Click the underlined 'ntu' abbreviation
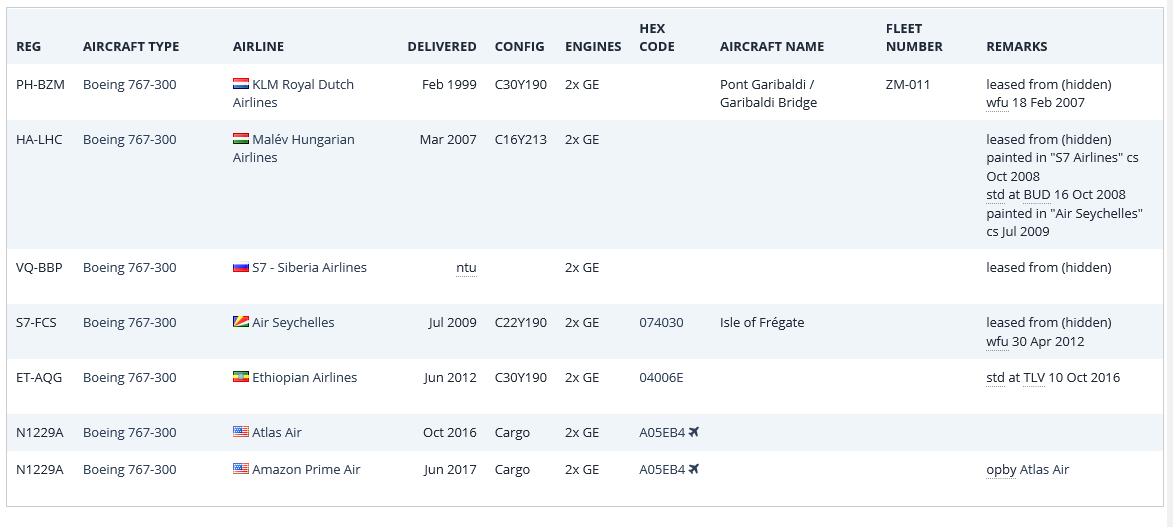This screenshot has height=527, width=1173. pyautogui.click(x=466, y=268)
